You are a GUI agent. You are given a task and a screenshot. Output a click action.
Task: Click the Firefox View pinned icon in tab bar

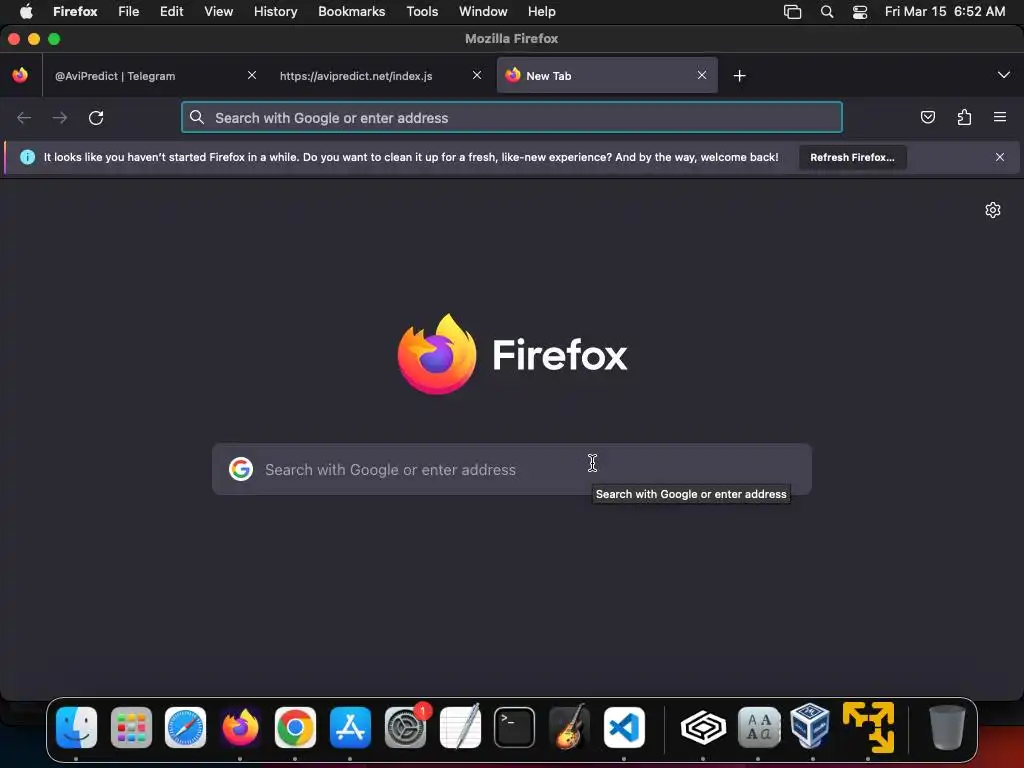click(20, 75)
